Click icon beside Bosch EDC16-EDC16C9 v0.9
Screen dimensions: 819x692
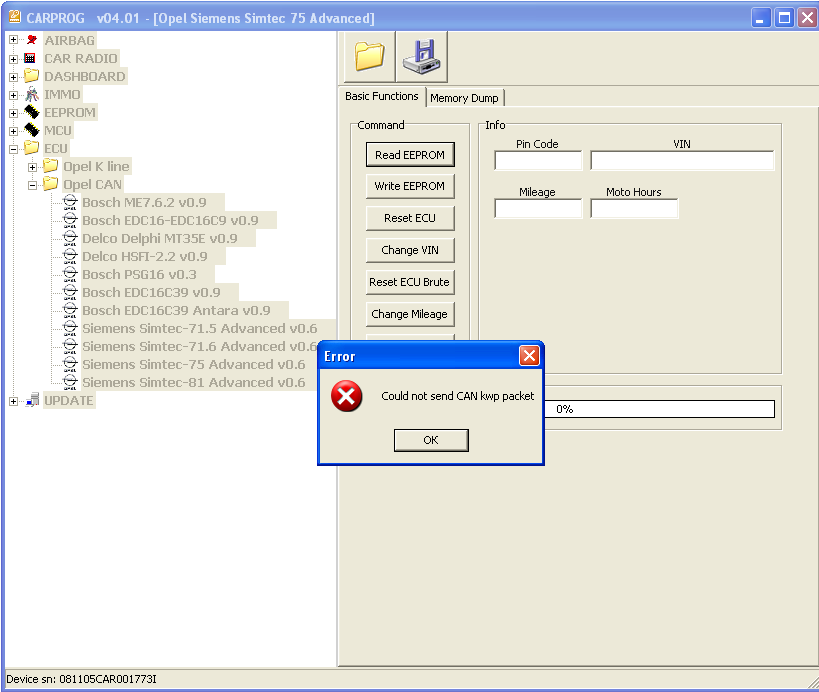pyautogui.click(x=70, y=220)
